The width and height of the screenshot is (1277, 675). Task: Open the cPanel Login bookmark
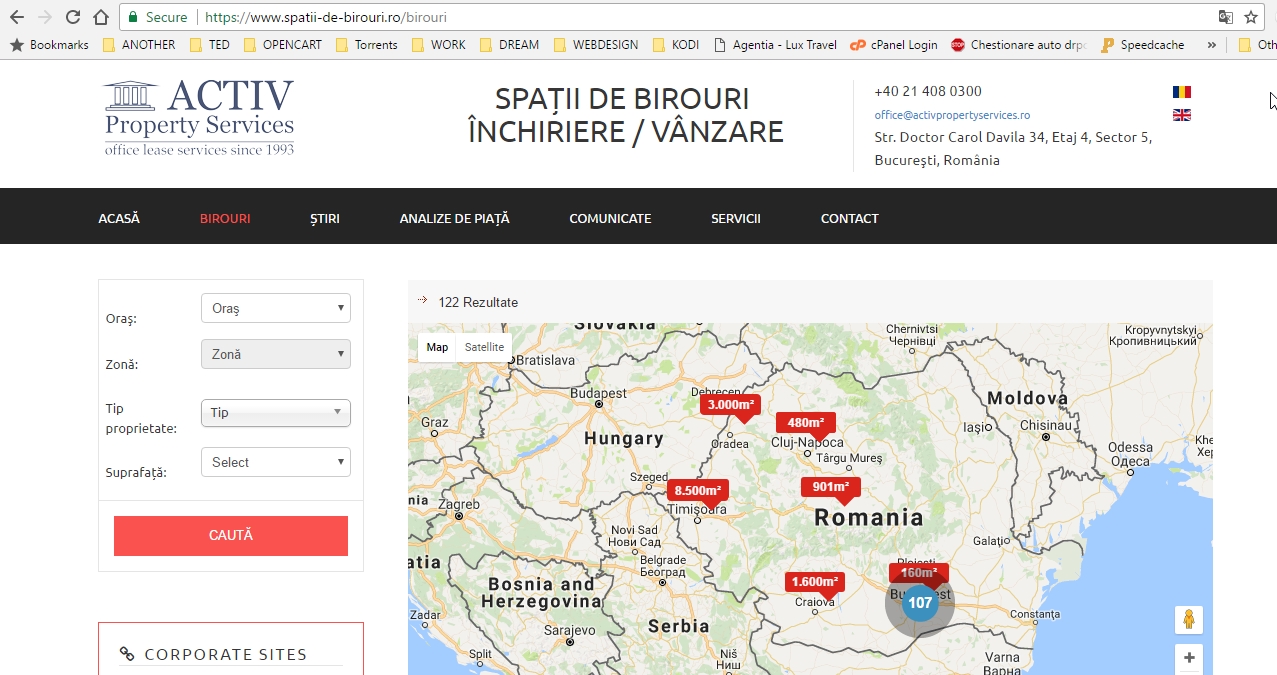coord(894,45)
